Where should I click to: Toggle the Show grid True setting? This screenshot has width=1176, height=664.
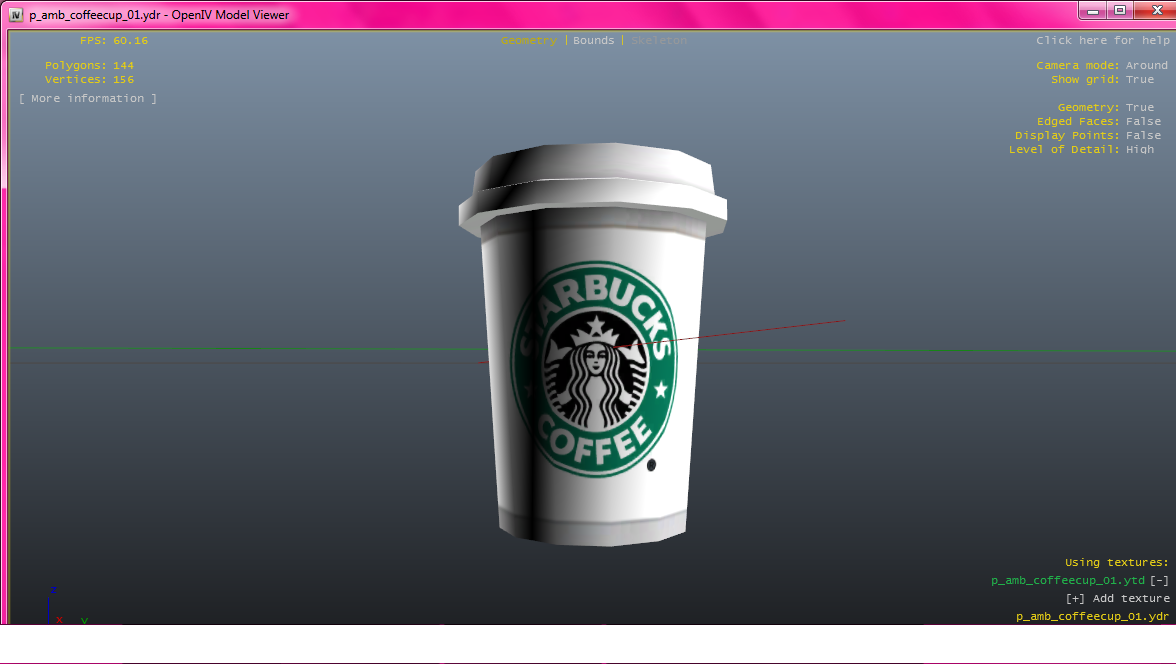[1139, 80]
